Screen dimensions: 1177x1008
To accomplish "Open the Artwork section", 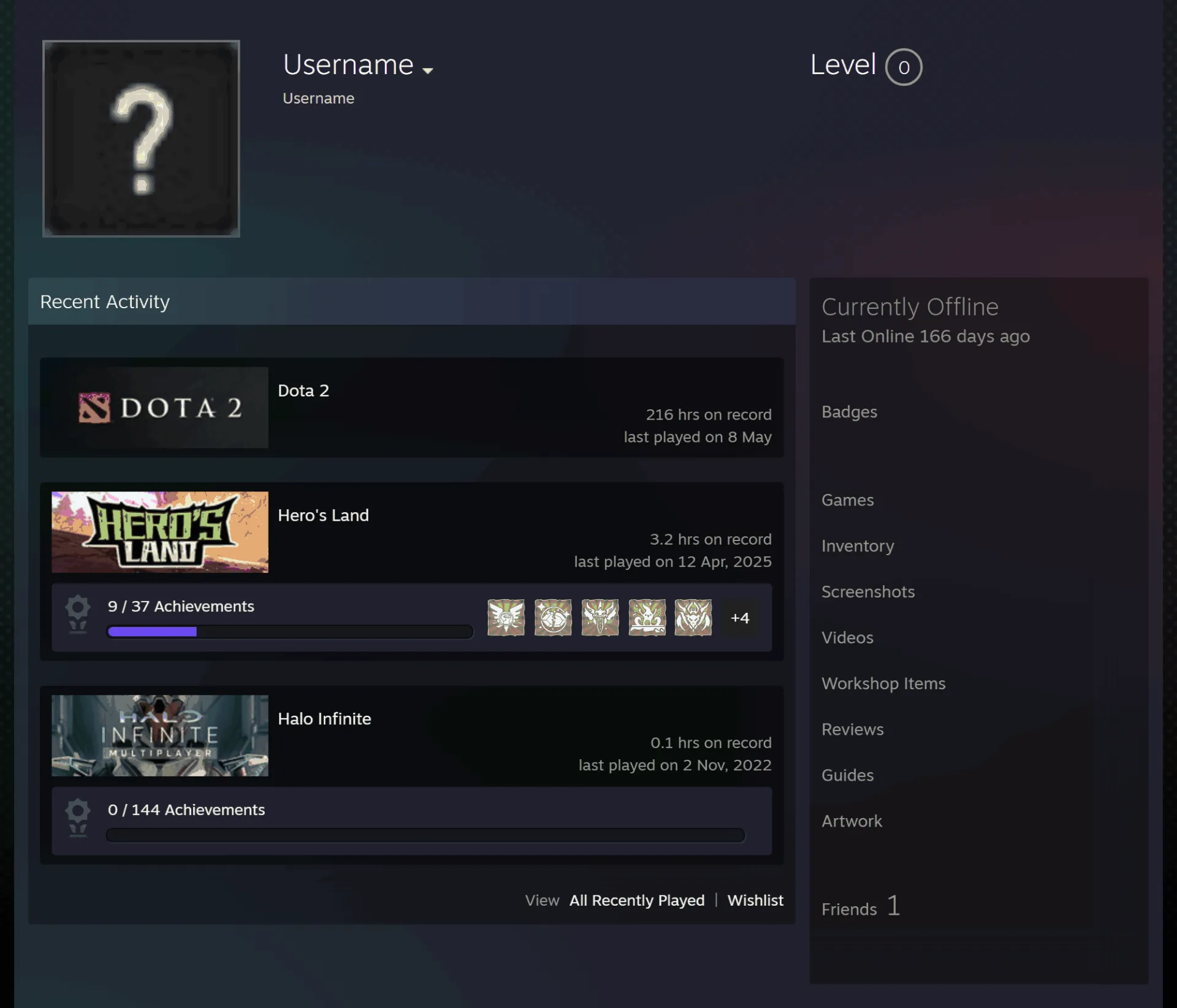I will (x=851, y=821).
